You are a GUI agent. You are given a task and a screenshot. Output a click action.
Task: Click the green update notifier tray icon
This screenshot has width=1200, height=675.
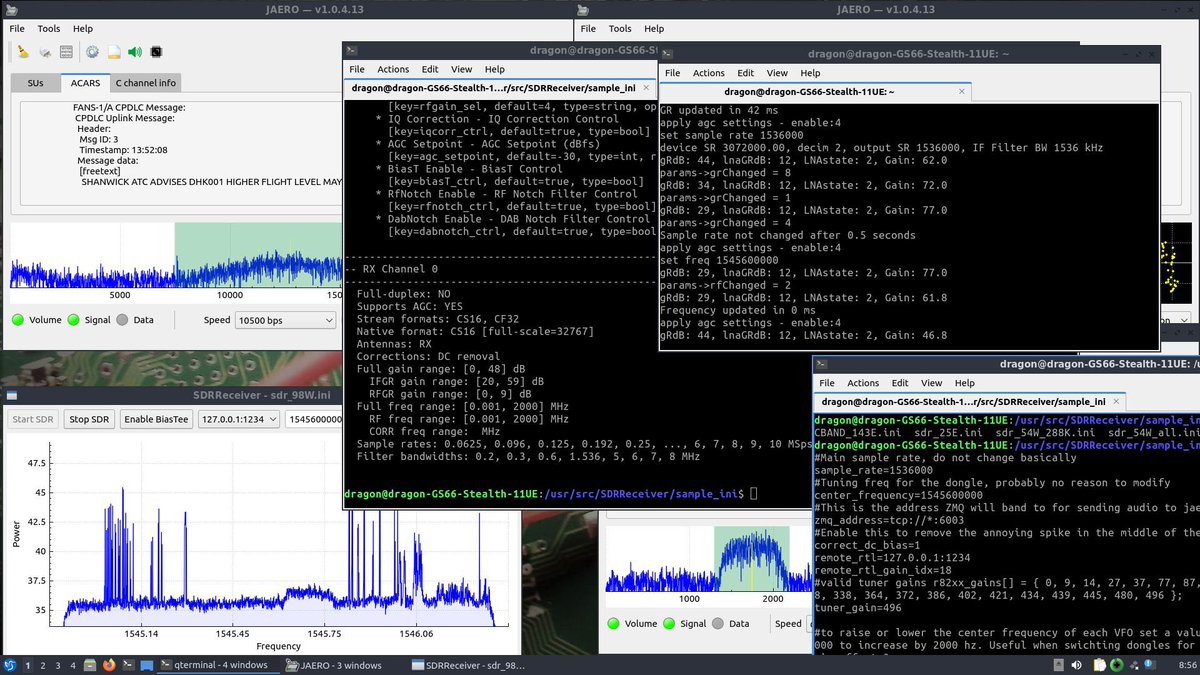click(x=1116, y=665)
